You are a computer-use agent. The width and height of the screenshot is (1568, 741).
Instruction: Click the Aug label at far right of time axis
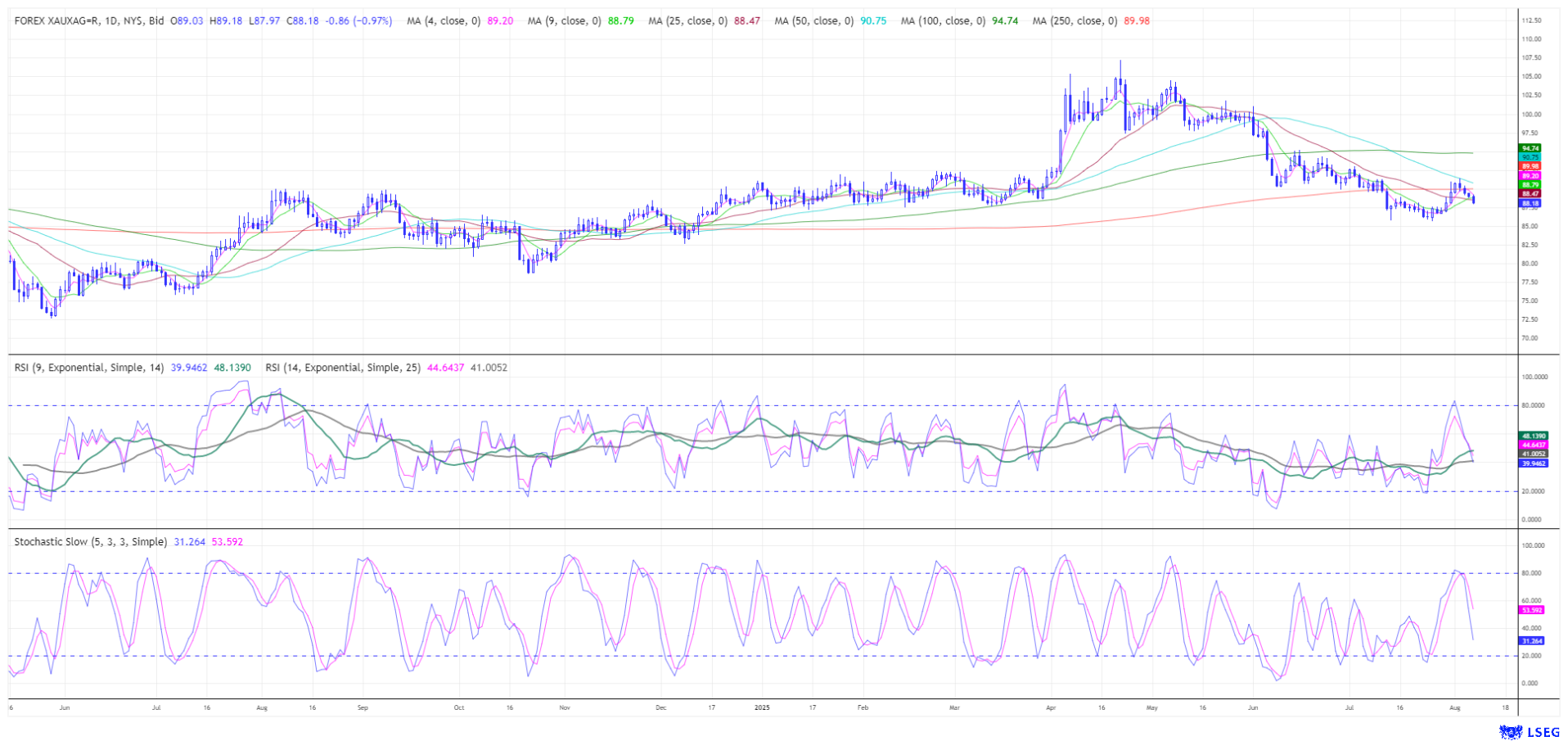tap(1454, 707)
